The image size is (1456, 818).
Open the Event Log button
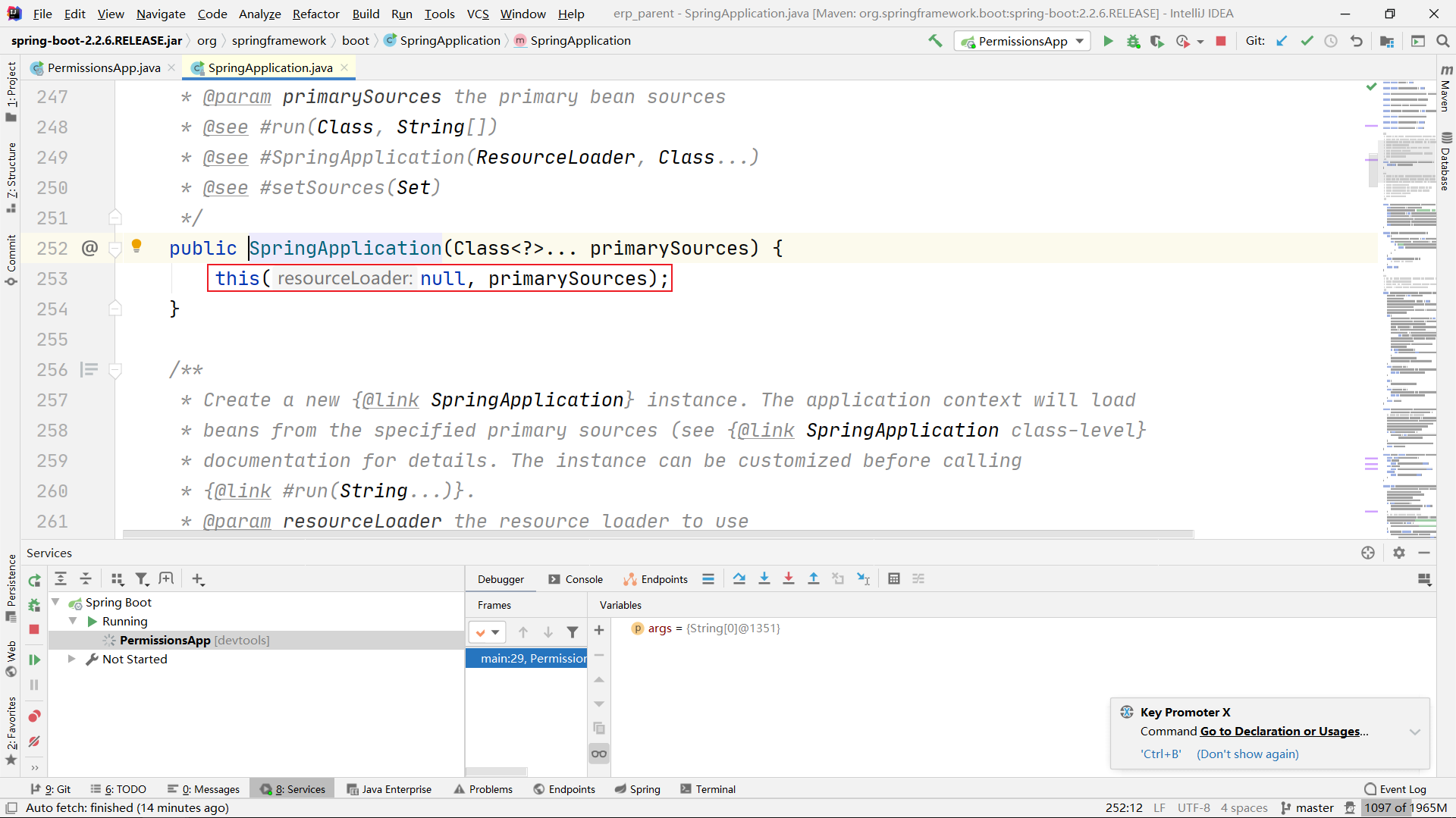[1395, 789]
